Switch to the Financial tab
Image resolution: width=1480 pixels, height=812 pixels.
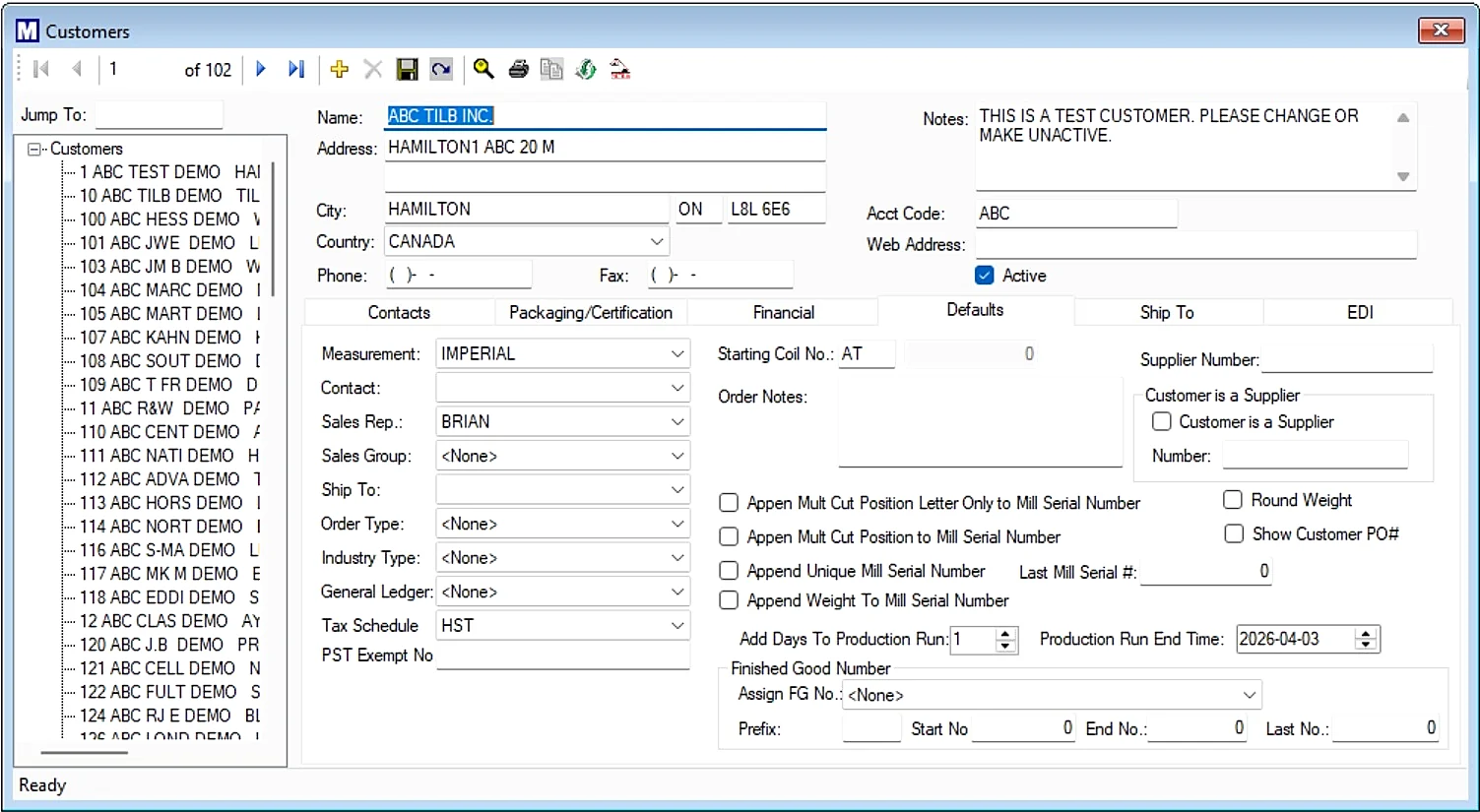click(782, 312)
